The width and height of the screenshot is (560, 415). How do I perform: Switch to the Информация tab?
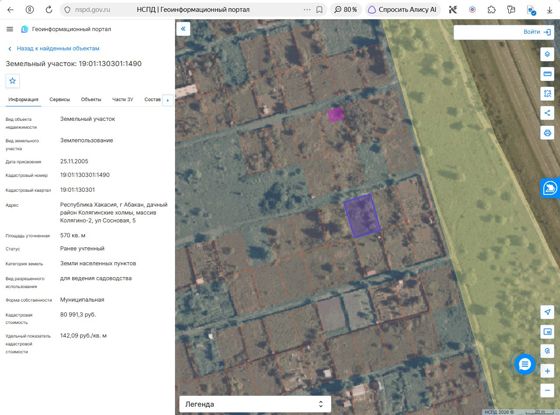pos(23,99)
